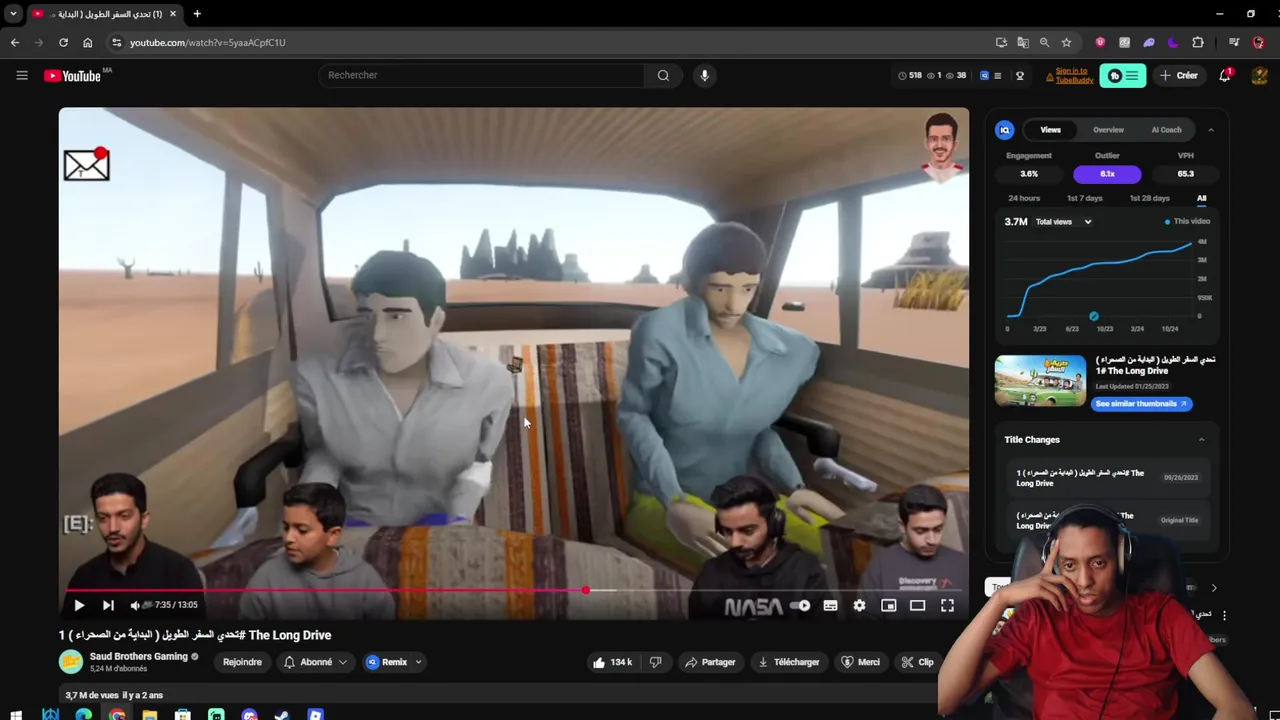Click the Remix button
Image resolution: width=1280 pixels, height=720 pixels.
(x=387, y=662)
